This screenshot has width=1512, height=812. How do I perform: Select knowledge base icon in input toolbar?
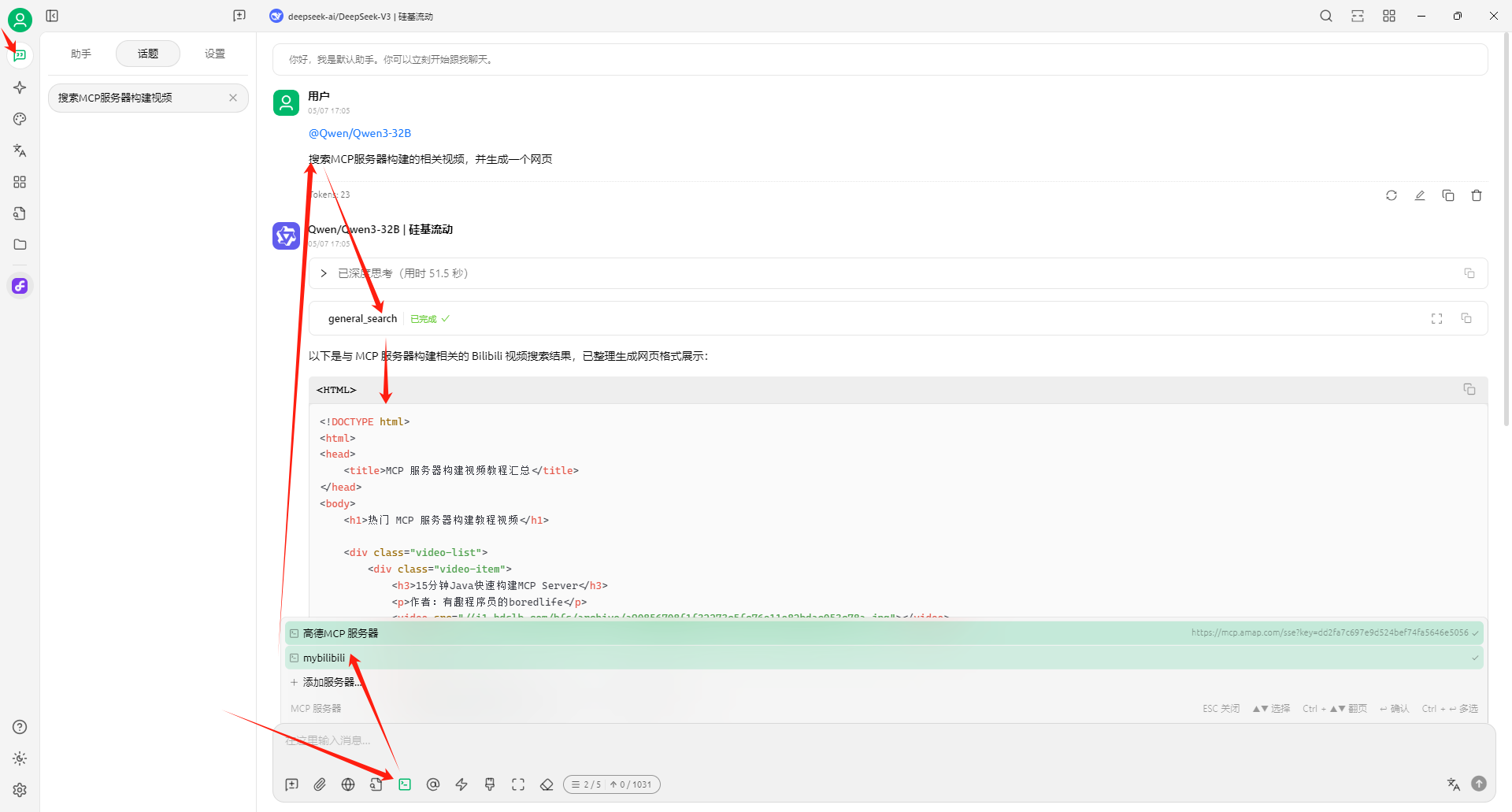coord(376,784)
